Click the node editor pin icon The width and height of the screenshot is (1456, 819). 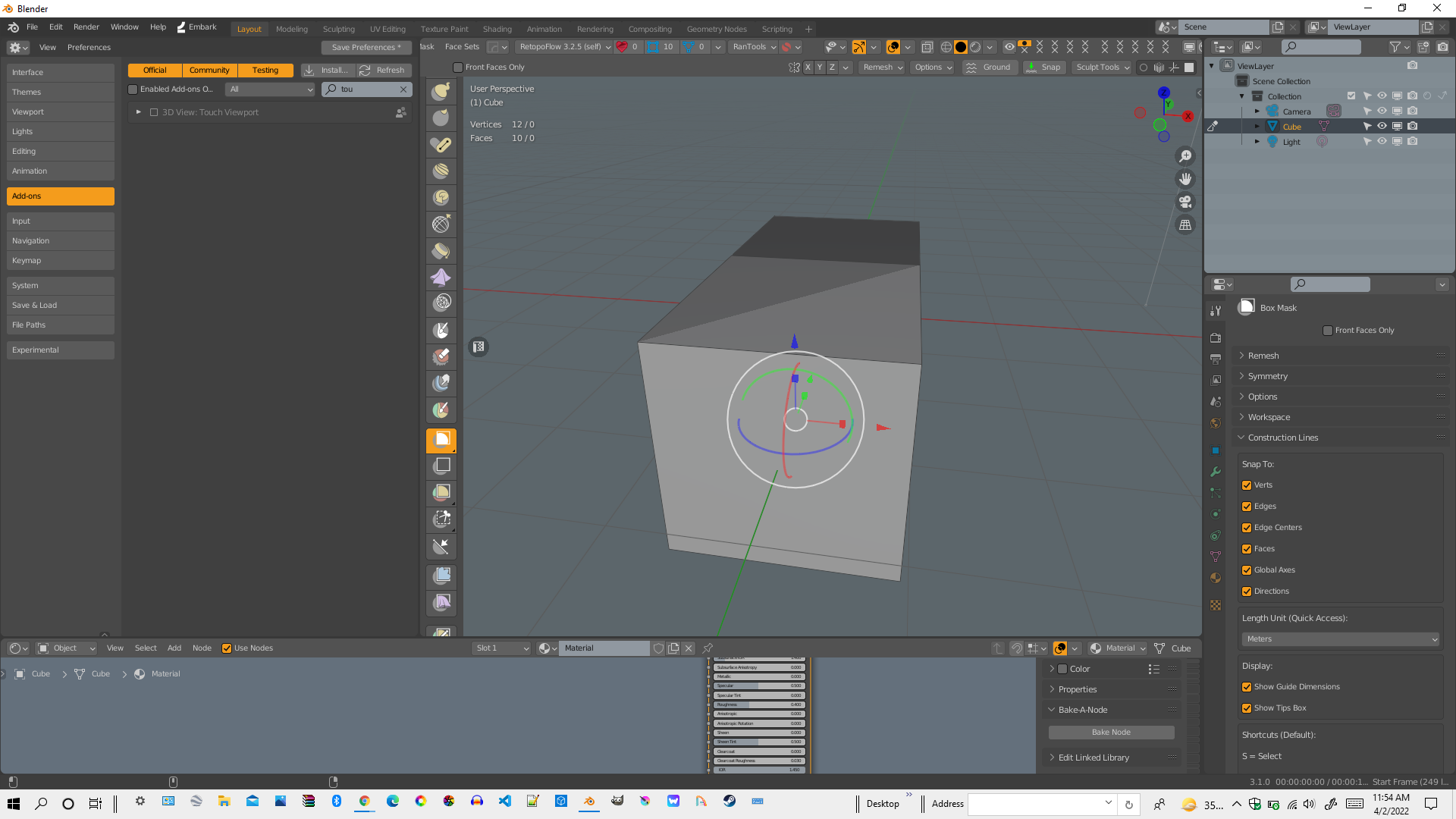708,648
